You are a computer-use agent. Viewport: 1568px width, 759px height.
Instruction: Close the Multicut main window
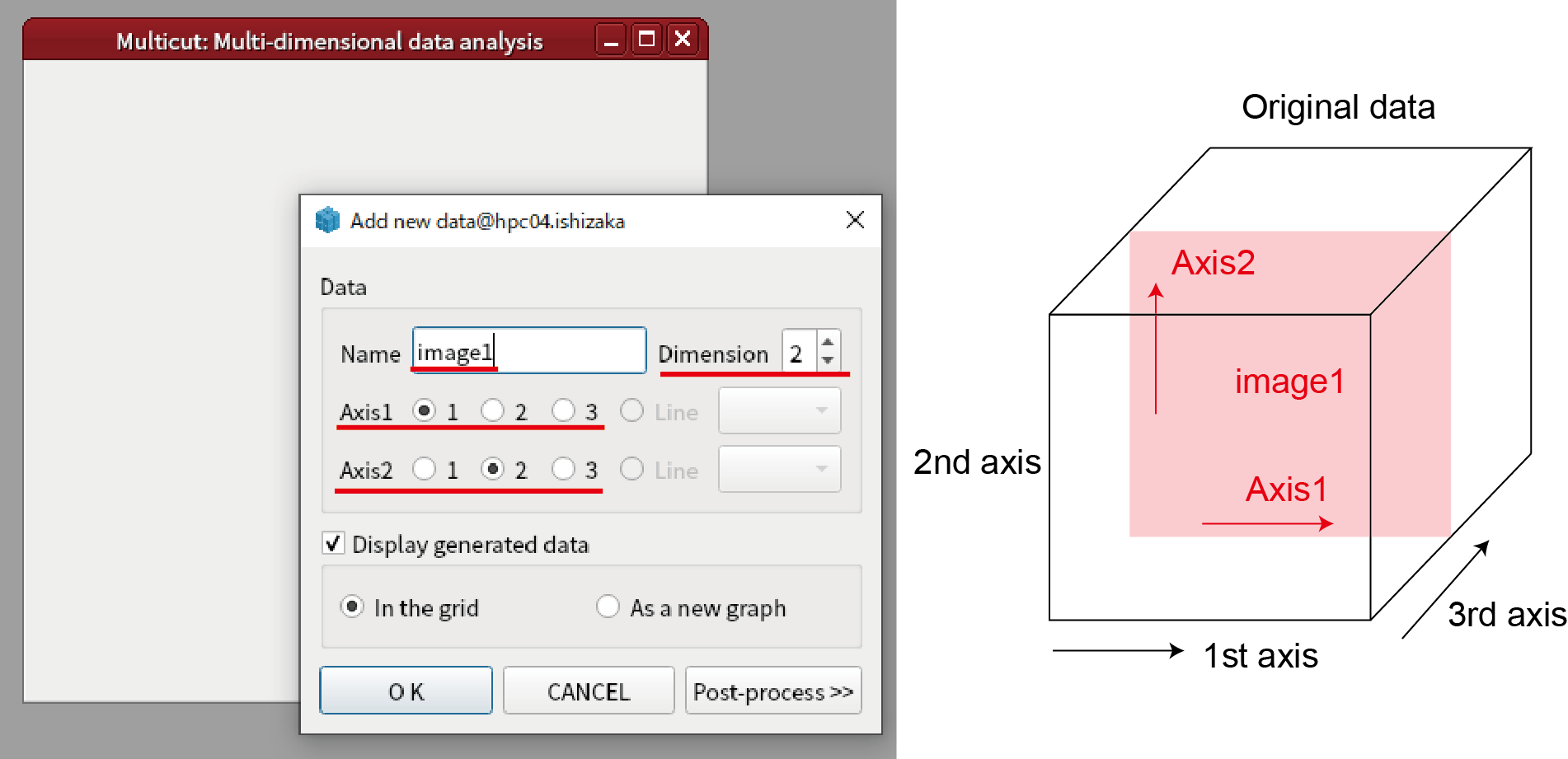683,40
